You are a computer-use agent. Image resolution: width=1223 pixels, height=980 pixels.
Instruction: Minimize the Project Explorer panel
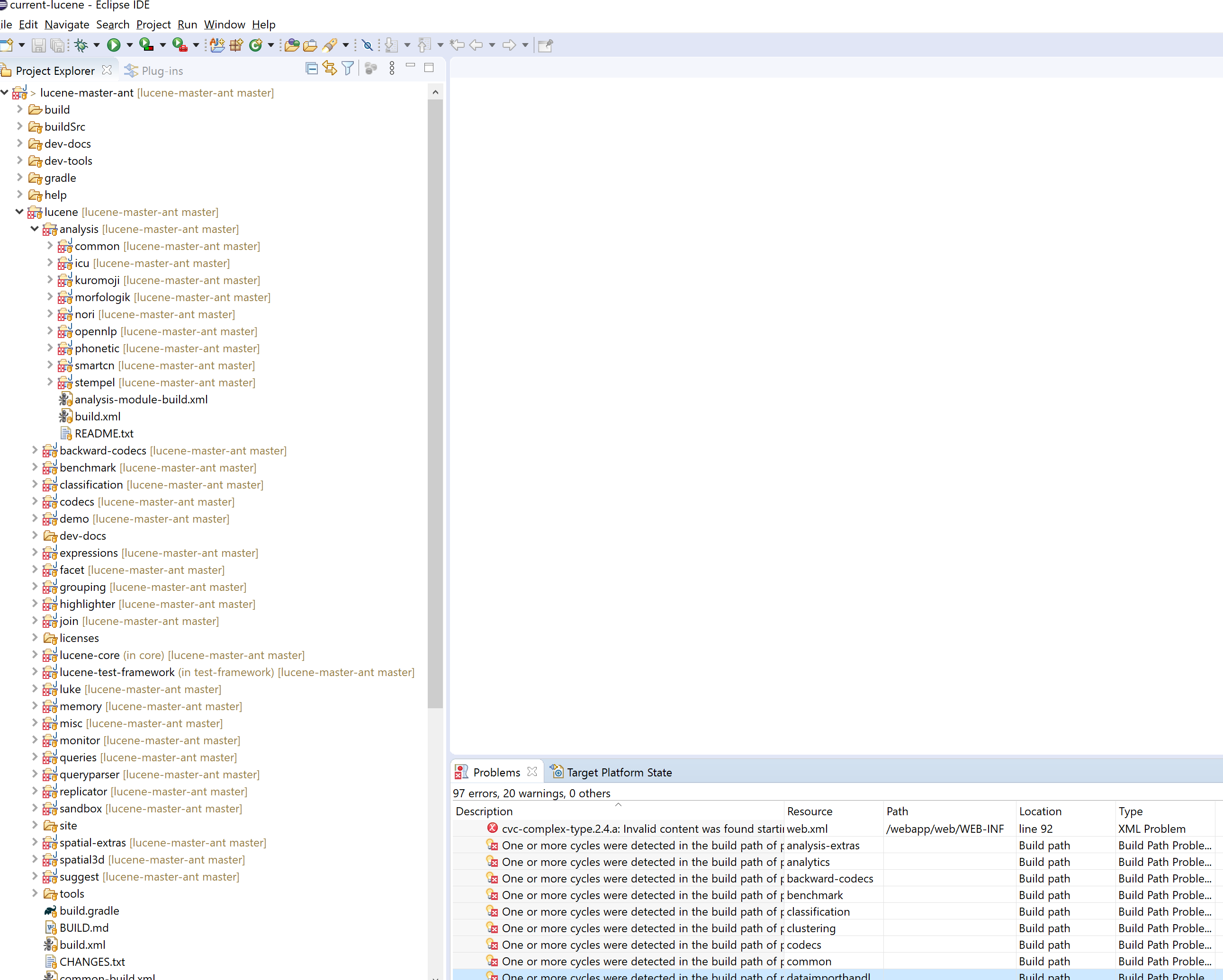(x=411, y=66)
